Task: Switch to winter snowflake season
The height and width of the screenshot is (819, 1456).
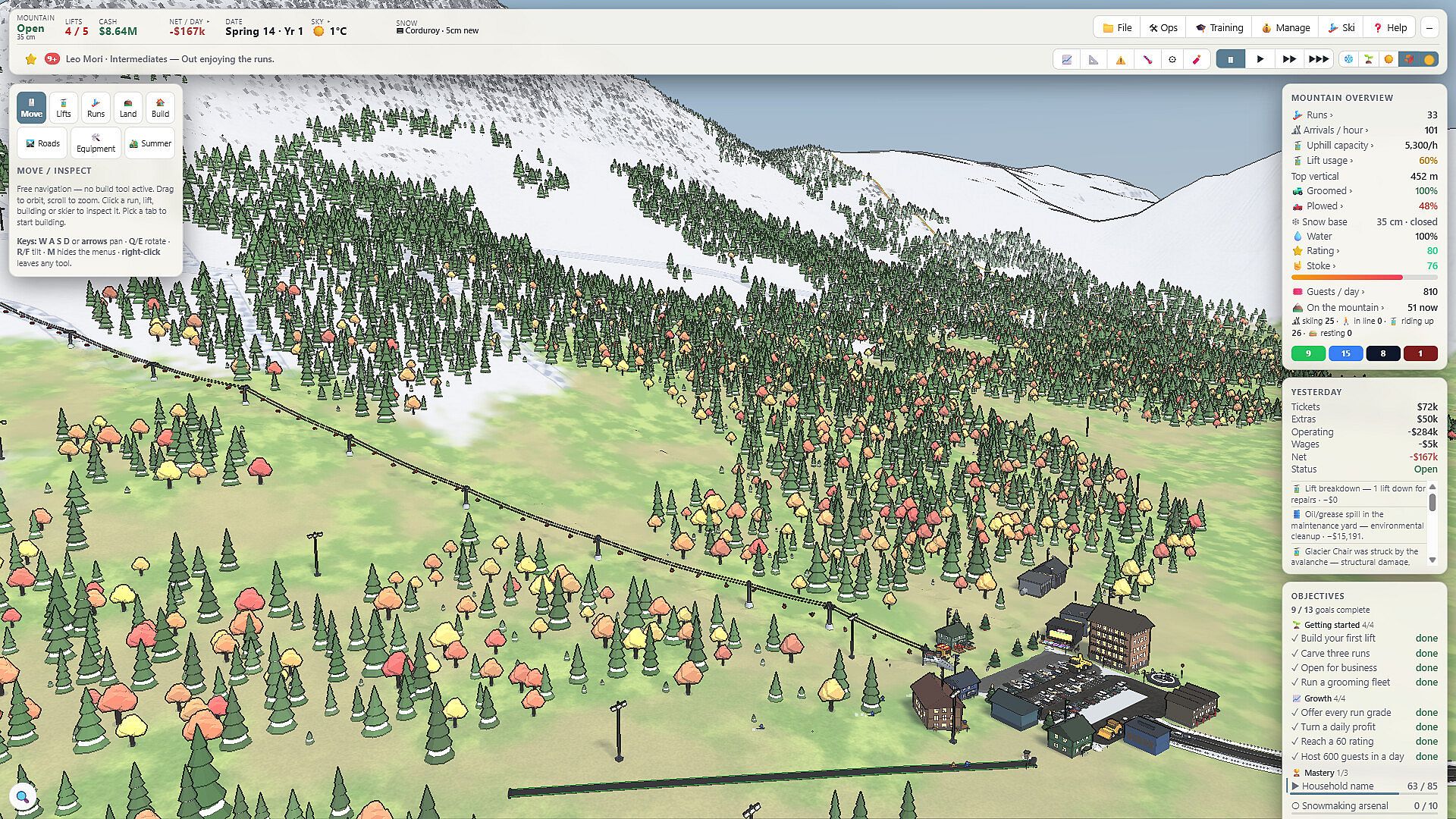Action: point(1348,59)
